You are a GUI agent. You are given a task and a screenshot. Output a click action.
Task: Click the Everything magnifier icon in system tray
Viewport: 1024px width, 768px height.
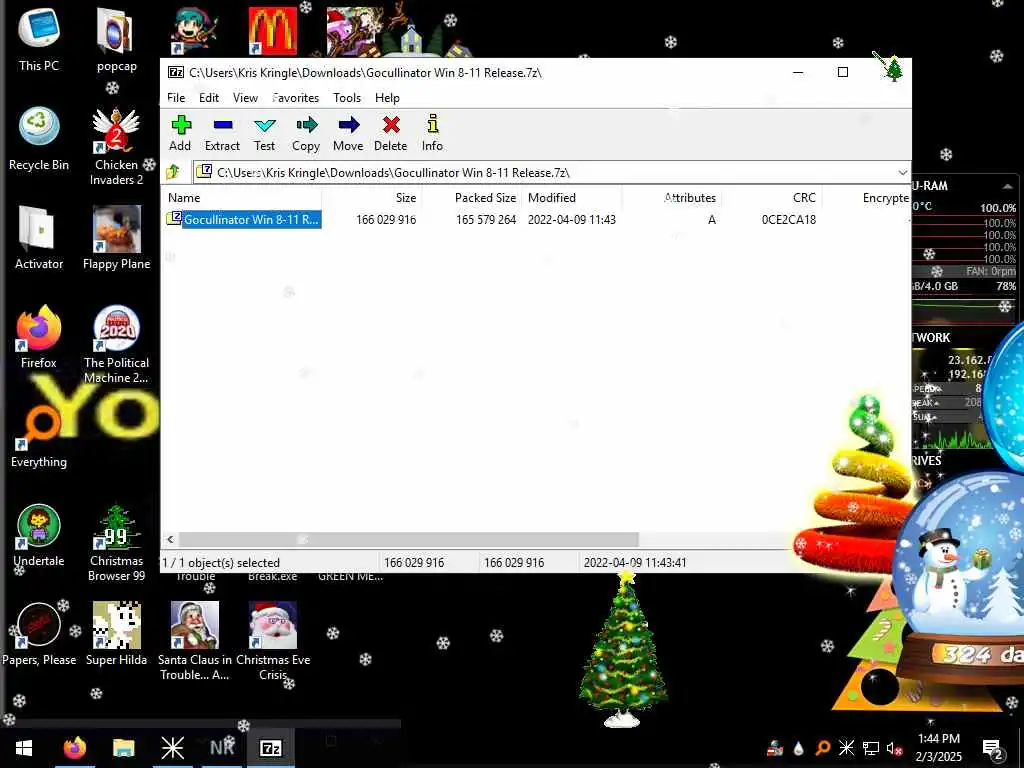[823, 748]
